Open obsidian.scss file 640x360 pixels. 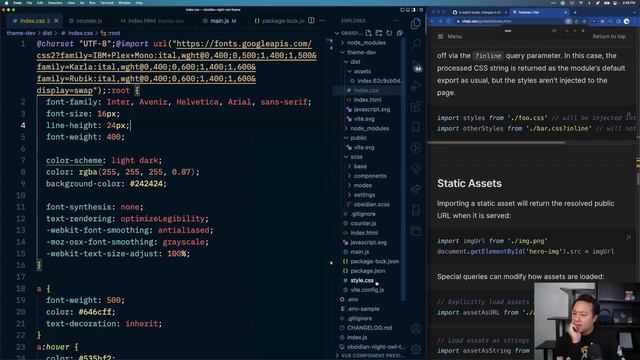371,204
